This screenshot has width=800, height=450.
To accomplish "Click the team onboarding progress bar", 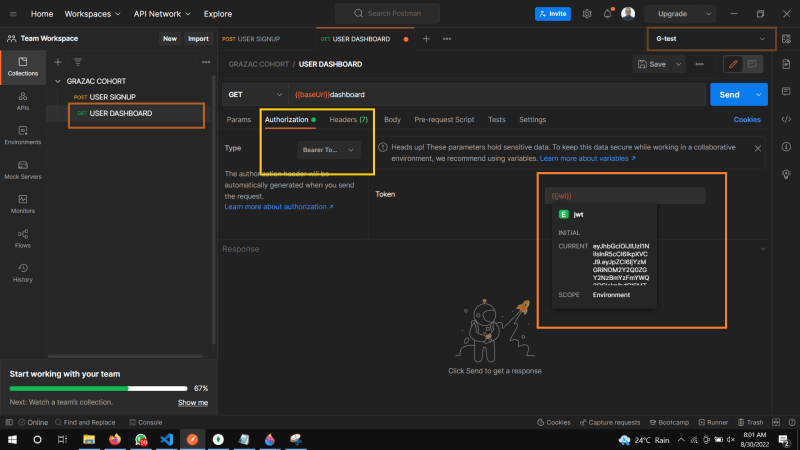I will click(x=98, y=388).
